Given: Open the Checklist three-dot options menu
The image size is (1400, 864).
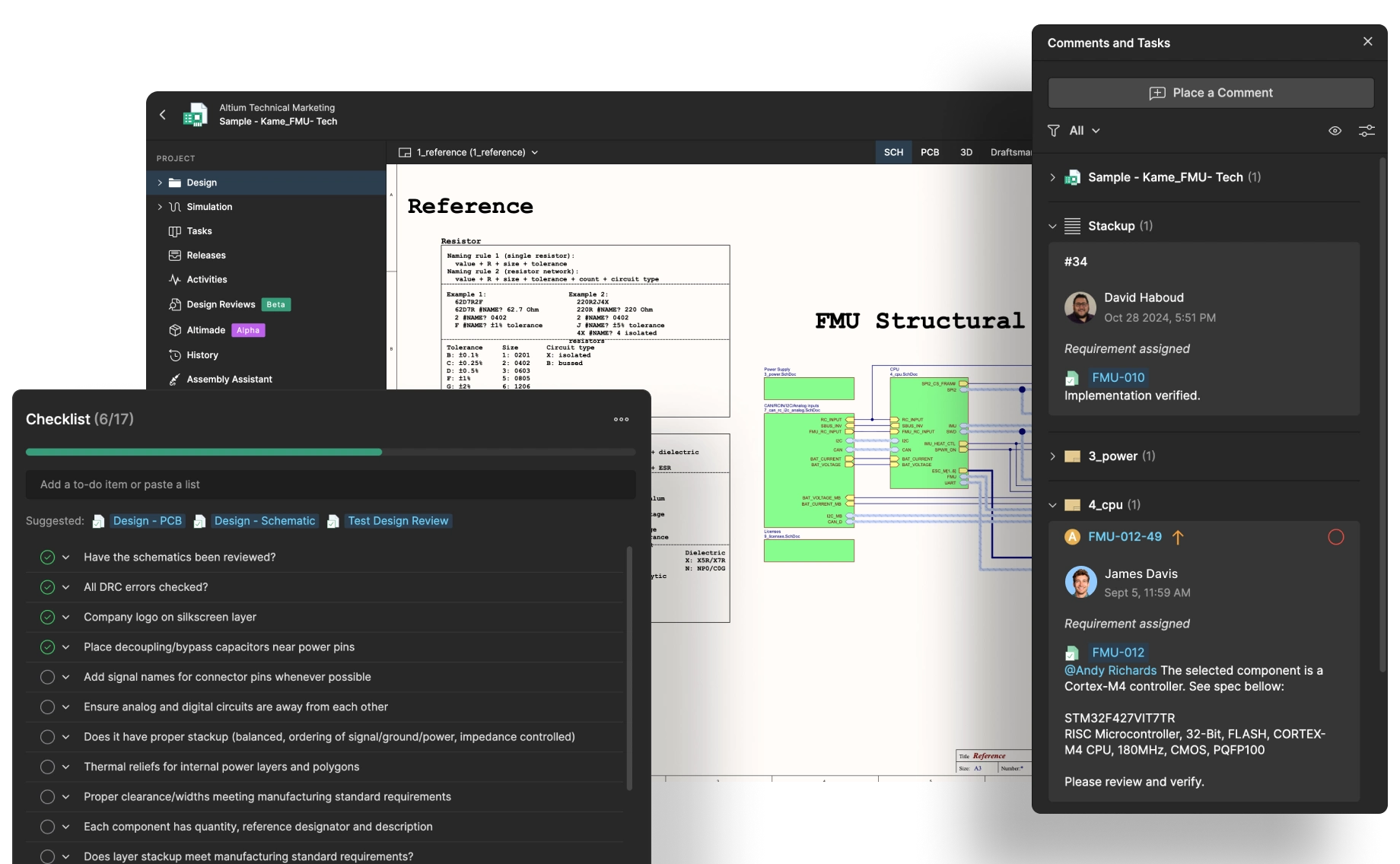Looking at the screenshot, I should 621,419.
